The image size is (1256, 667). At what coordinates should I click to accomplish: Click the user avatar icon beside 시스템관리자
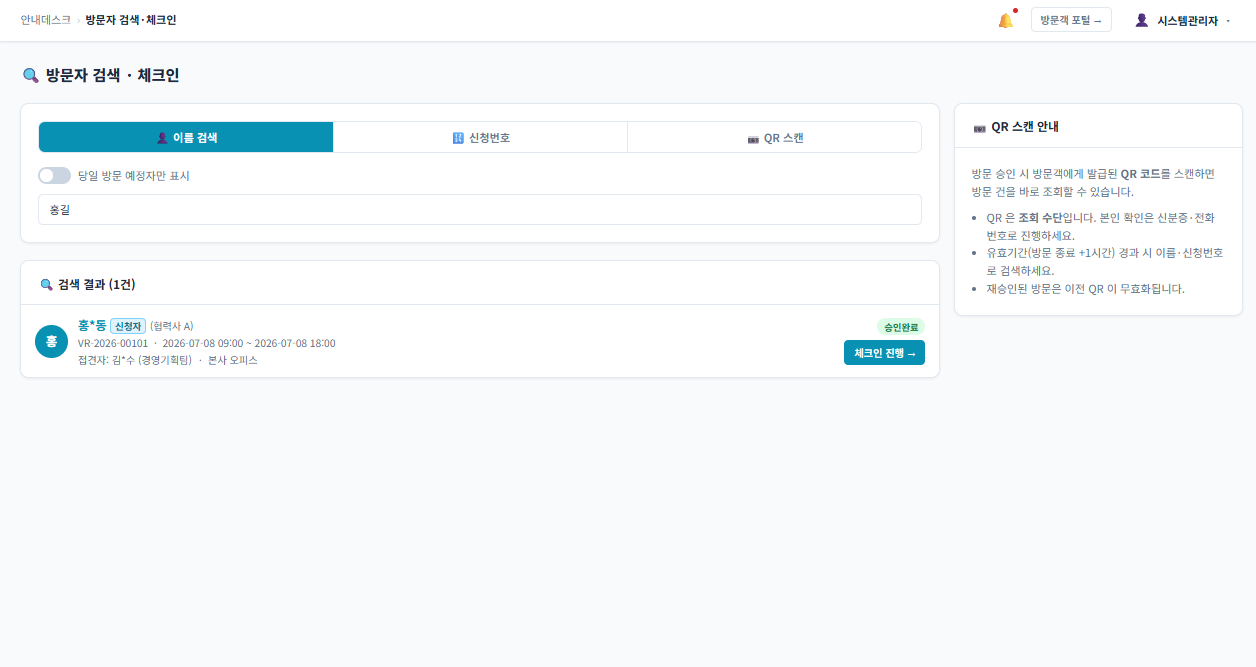pos(1141,20)
